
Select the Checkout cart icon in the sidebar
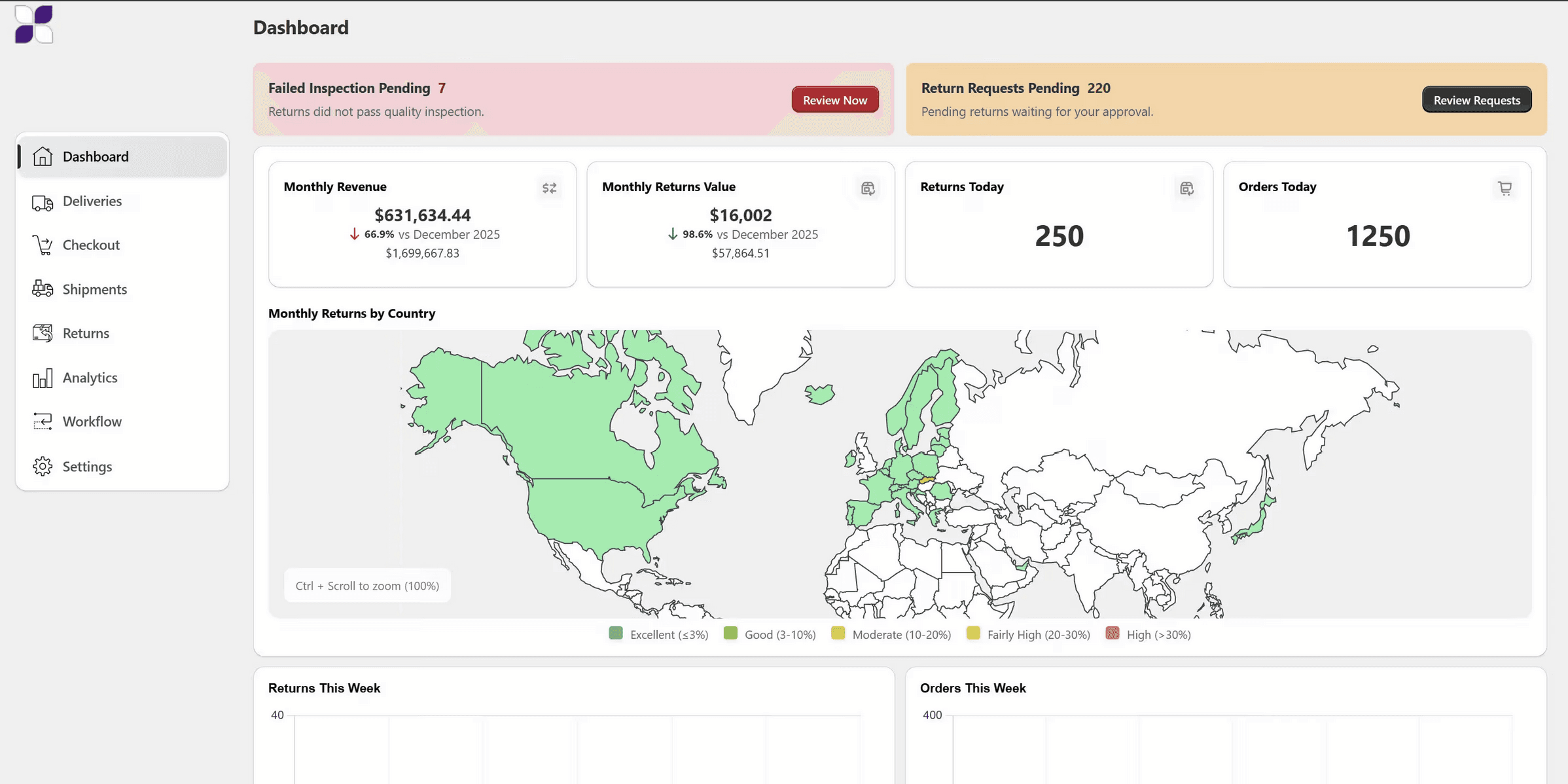coord(42,244)
